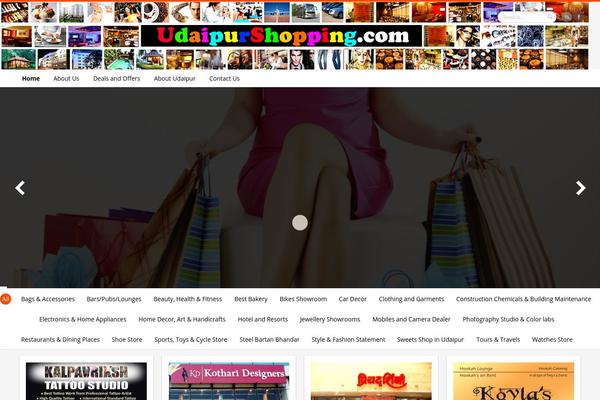This screenshot has height=400, width=600.
Task: Open the Steel Bartan Bhandar category
Action: (269, 340)
